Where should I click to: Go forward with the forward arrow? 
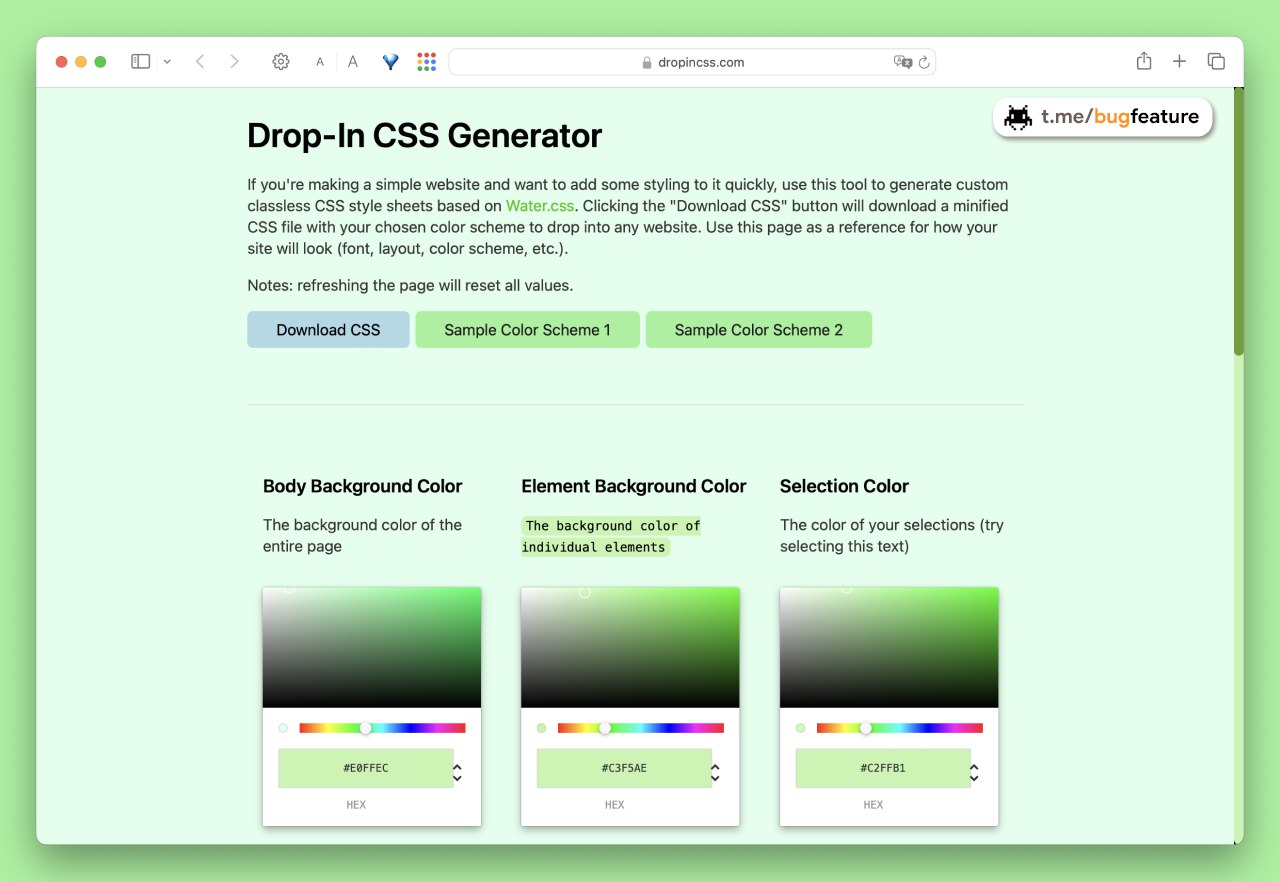pos(234,62)
